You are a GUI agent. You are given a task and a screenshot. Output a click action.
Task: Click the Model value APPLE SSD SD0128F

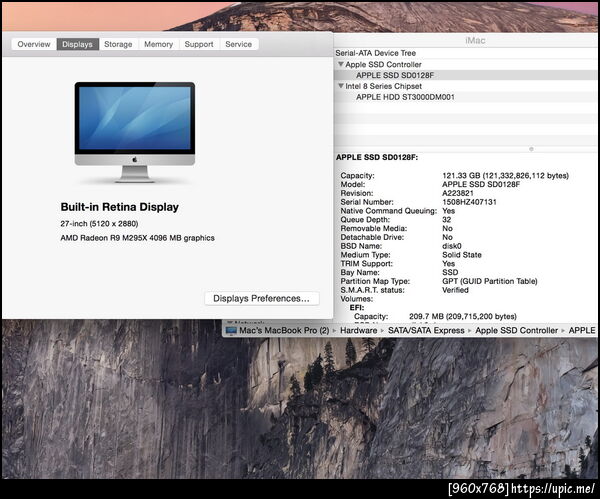coord(481,184)
